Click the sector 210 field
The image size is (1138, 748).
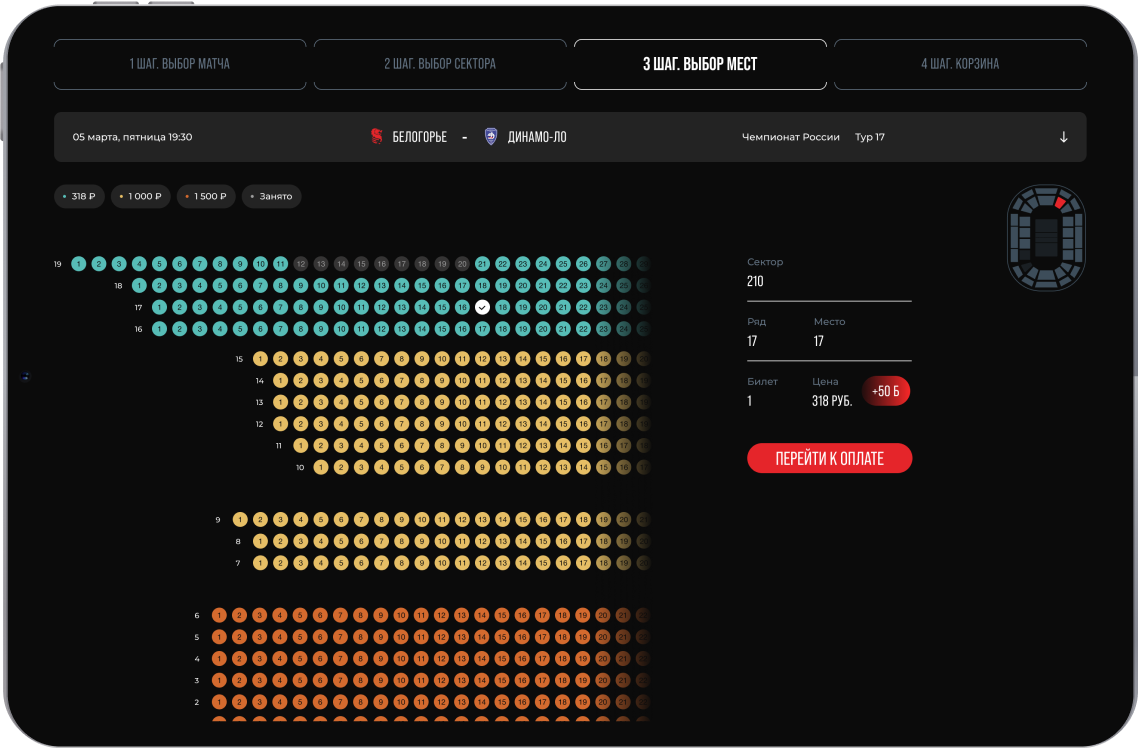[x=829, y=281]
